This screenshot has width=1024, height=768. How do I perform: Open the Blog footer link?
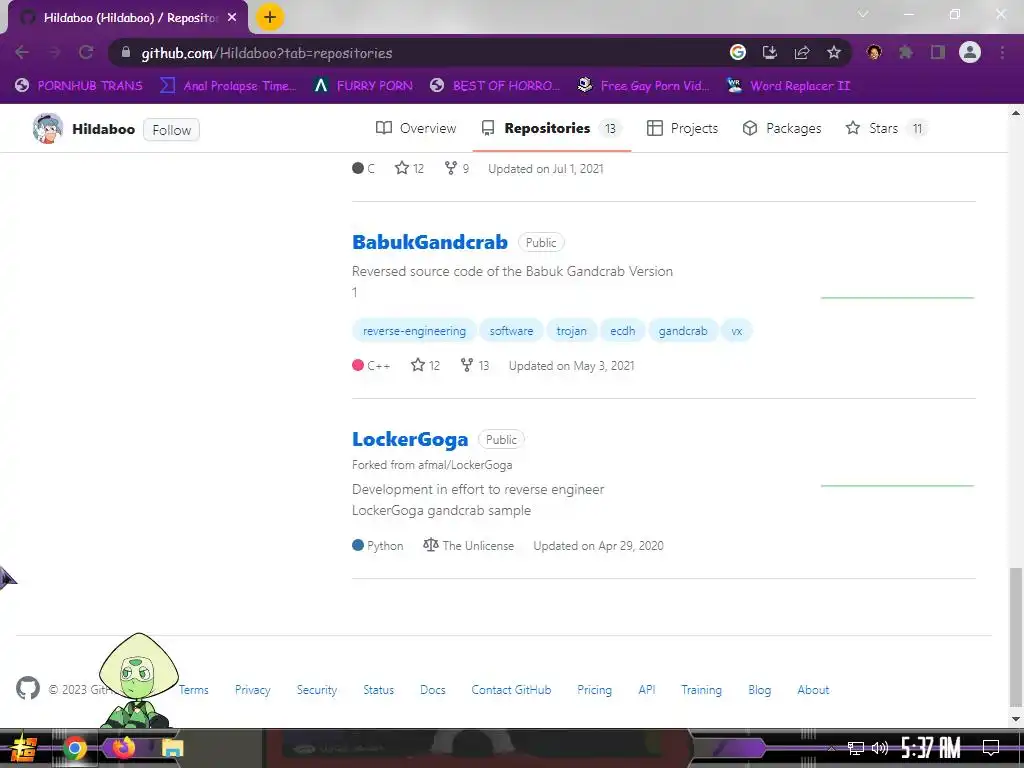coord(760,690)
